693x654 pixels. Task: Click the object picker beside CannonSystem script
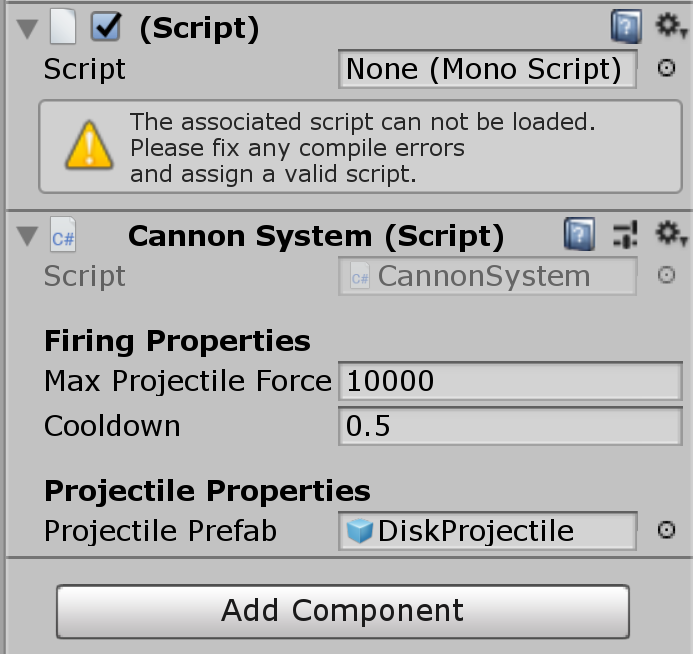coord(666,276)
